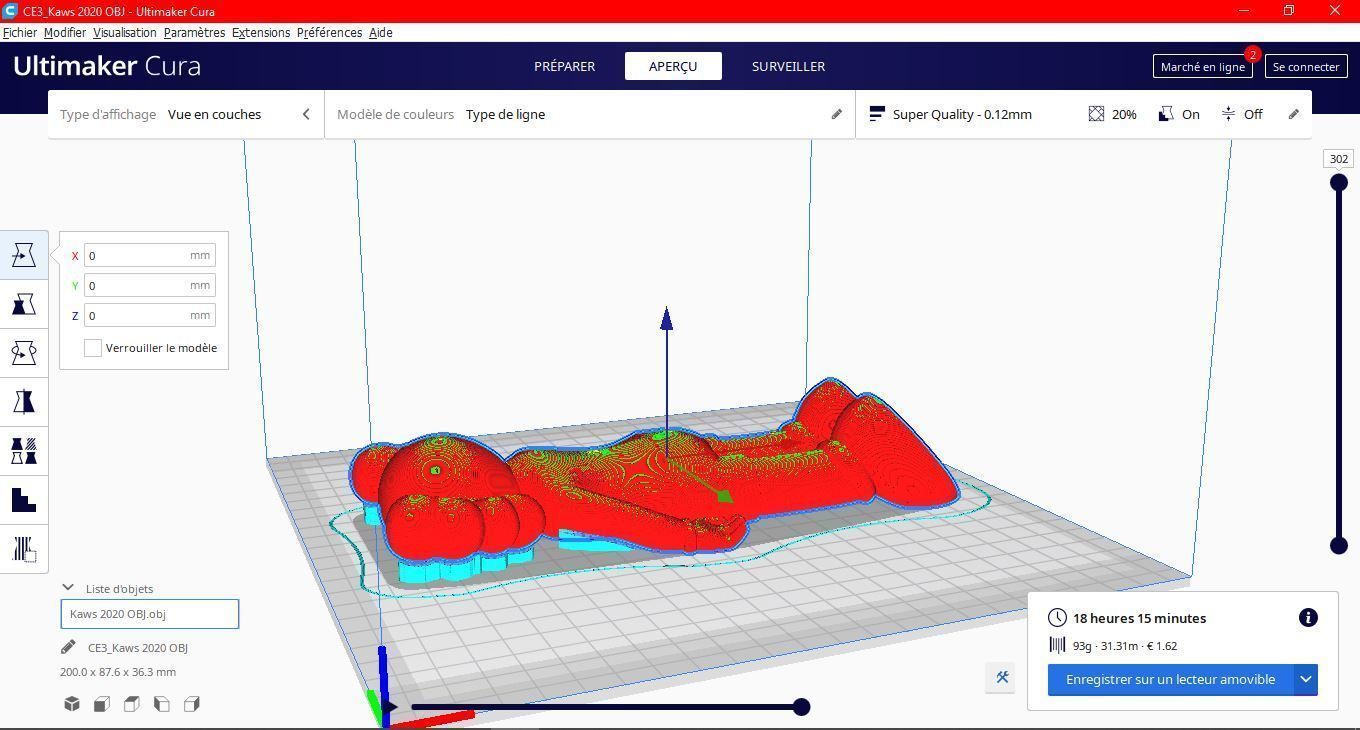1360x730 pixels.
Task: Switch to top view cube icon
Action: [x=132, y=704]
